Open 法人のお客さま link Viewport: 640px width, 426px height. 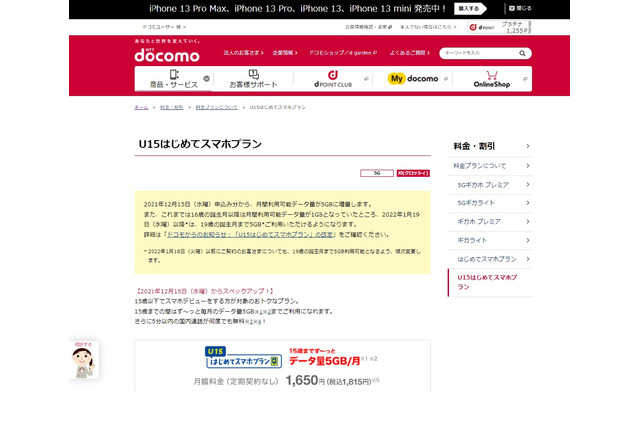(x=243, y=53)
